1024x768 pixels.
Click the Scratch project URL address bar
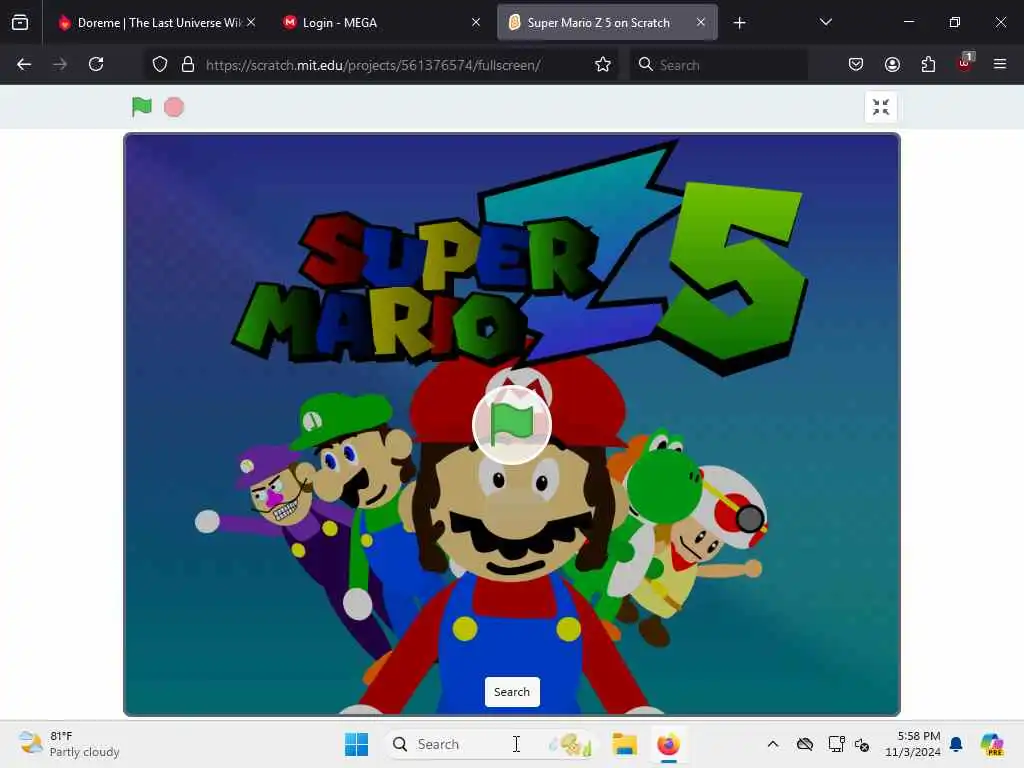coord(373,65)
